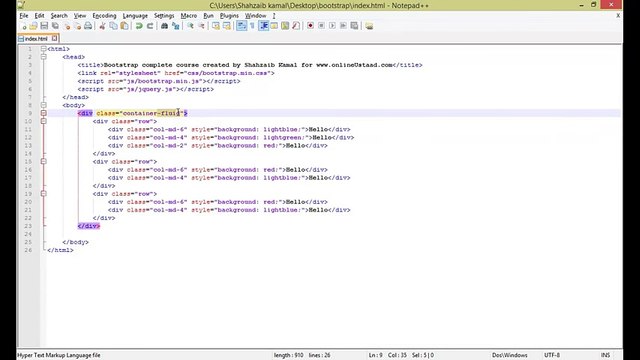Click the Zoom In toolbar icon
Image resolution: width=640 pixels, height=360 pixels.
(190, 26)
